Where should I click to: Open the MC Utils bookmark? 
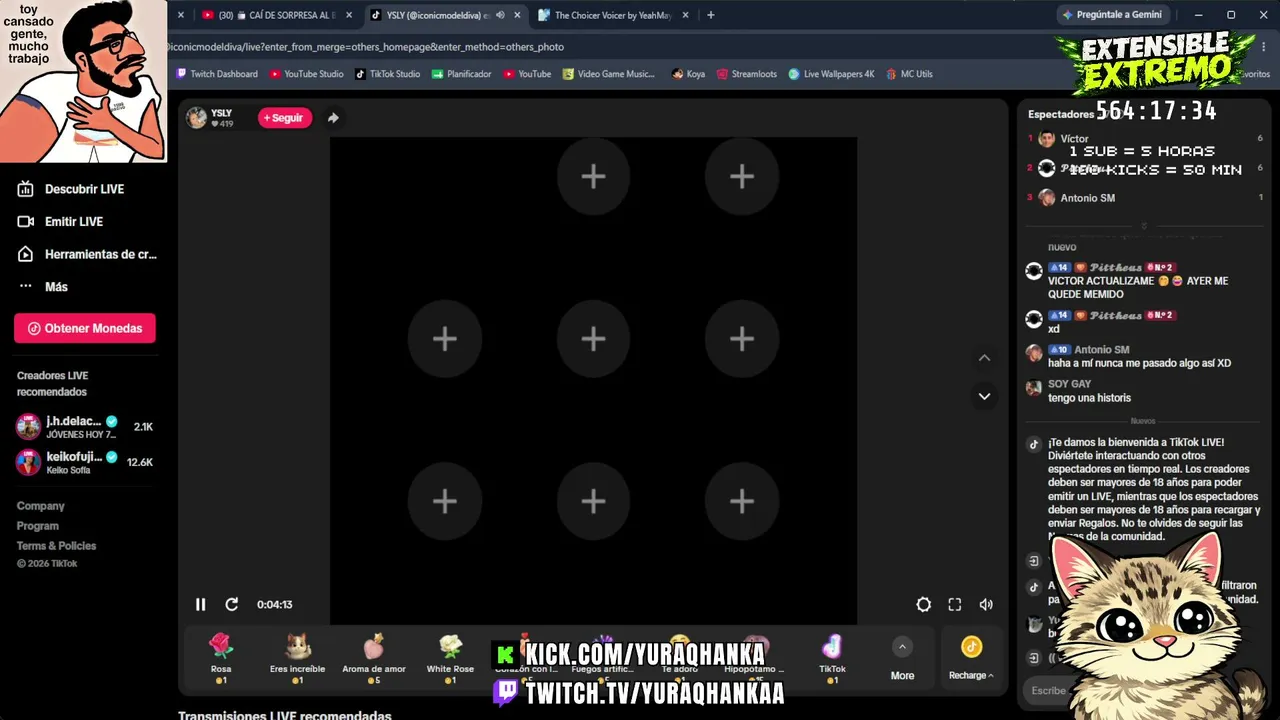909,74
